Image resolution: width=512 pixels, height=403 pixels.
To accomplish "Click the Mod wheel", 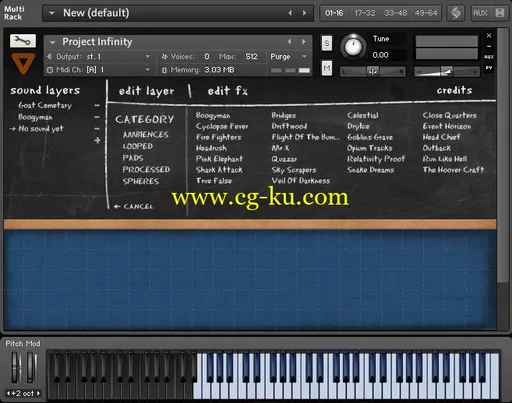I will click(31, 367).
